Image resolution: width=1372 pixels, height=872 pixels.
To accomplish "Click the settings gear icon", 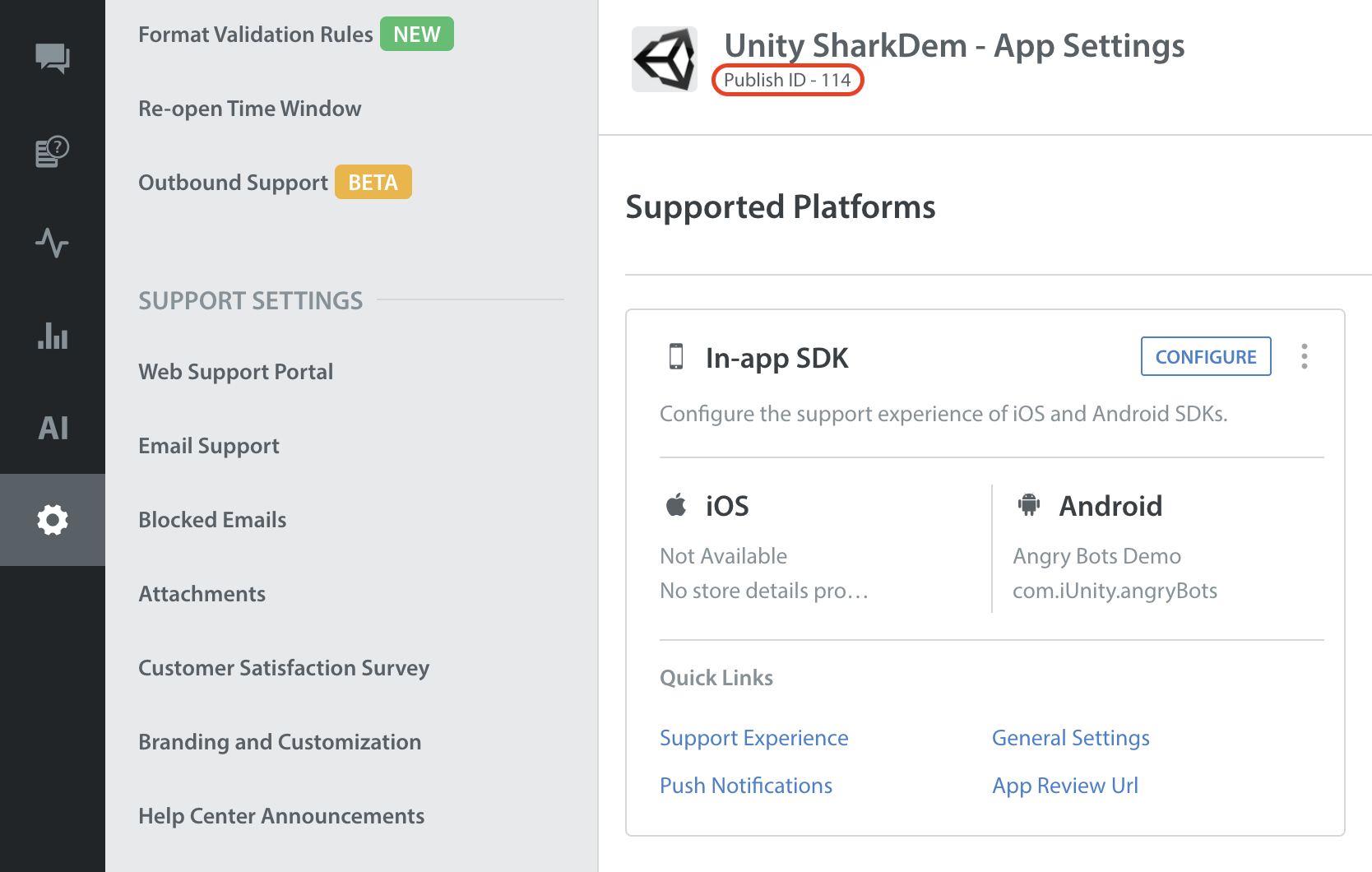I will (x=53, y=520).
